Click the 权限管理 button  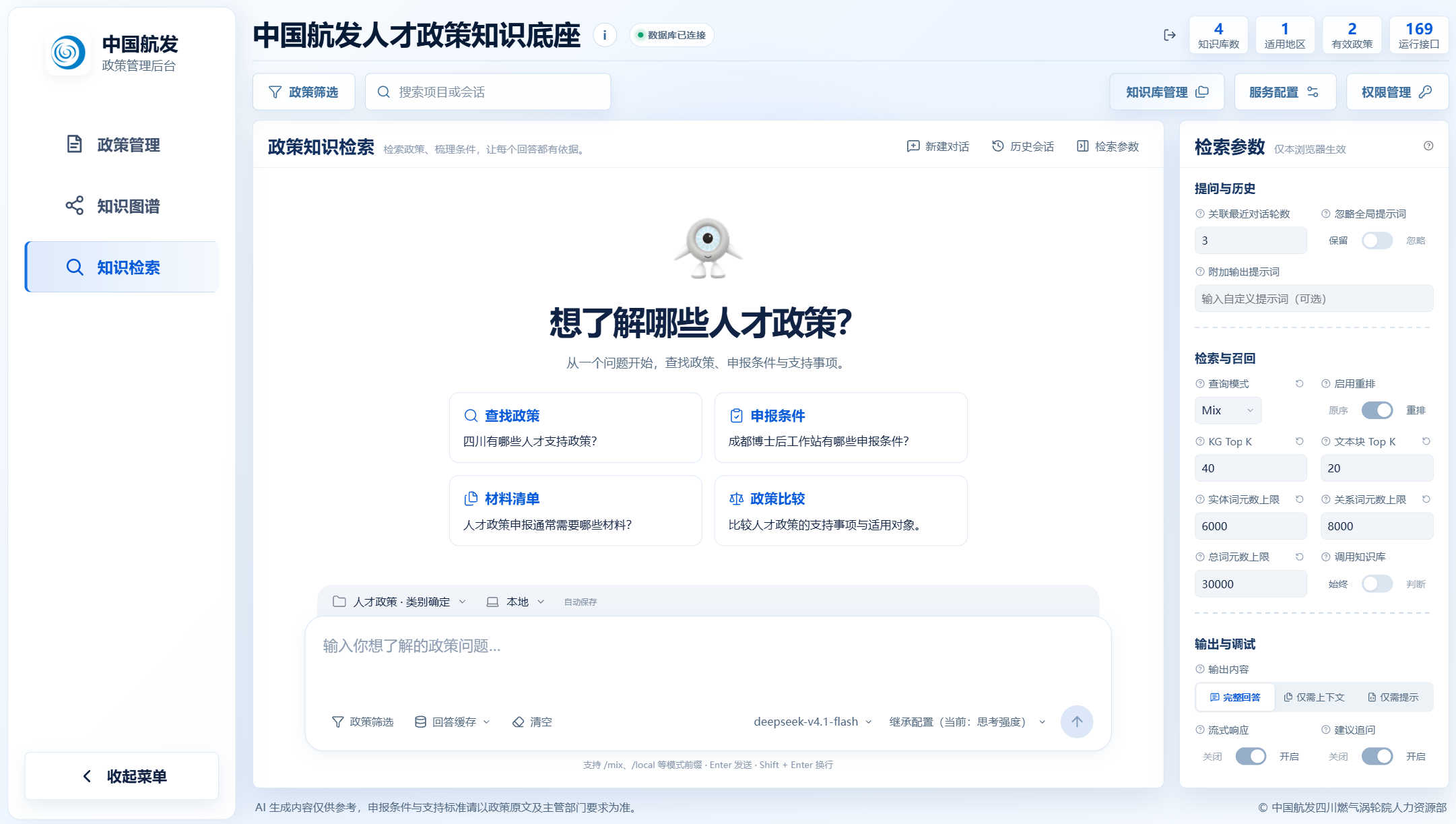pos(1397,92)
